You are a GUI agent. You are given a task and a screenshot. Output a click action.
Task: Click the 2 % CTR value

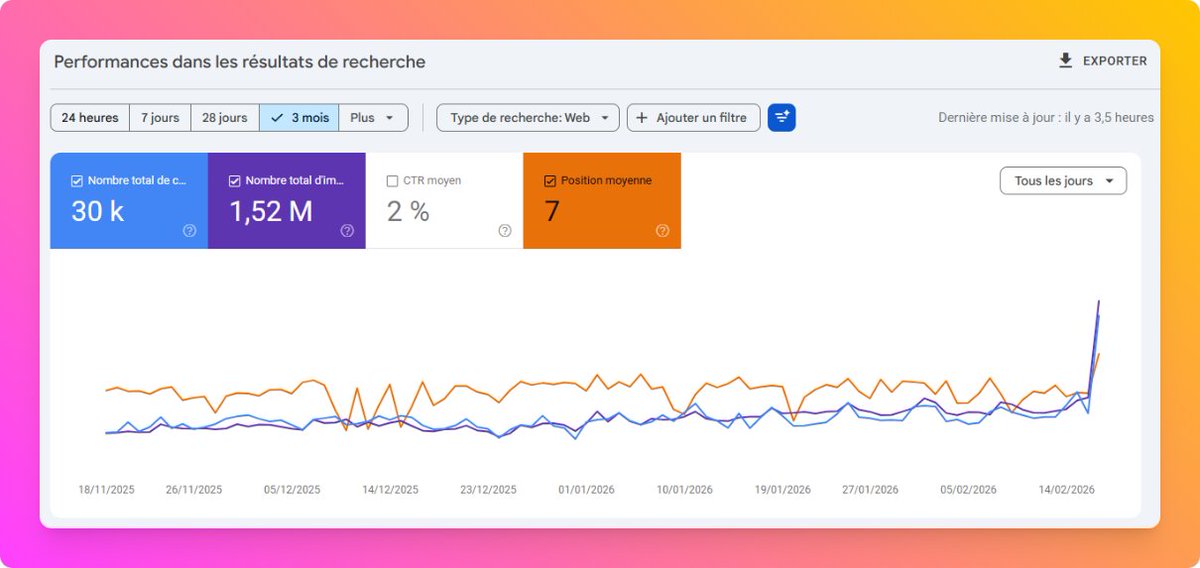point(408,211)
